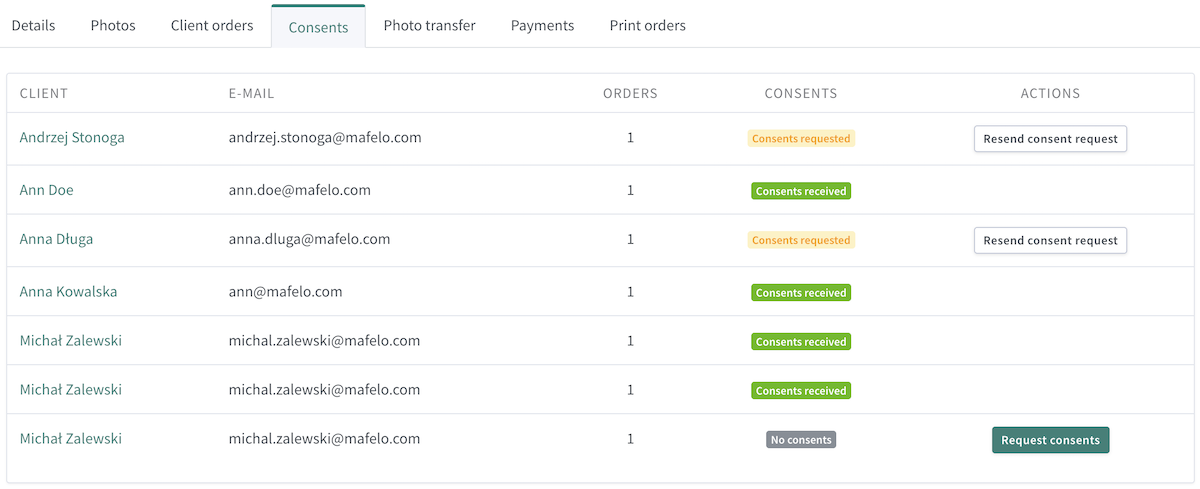The image size is (1200, 489).
Task: Go to Client orders tab
Action: click(x=212, y=25)
